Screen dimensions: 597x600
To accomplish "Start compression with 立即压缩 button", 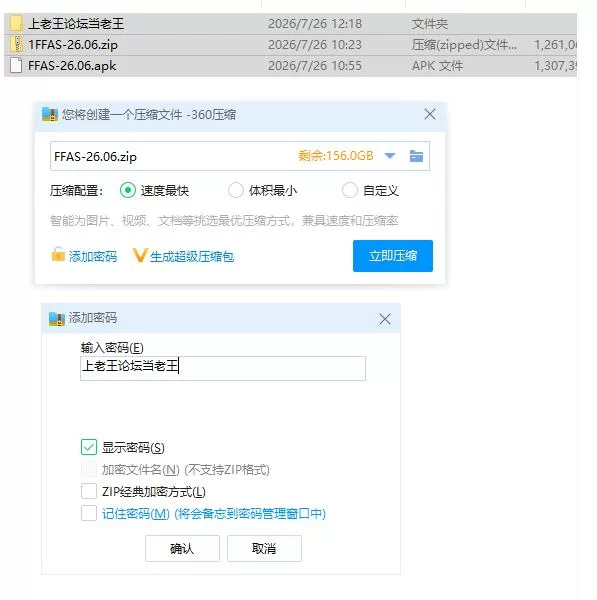I will click(393, 256).
